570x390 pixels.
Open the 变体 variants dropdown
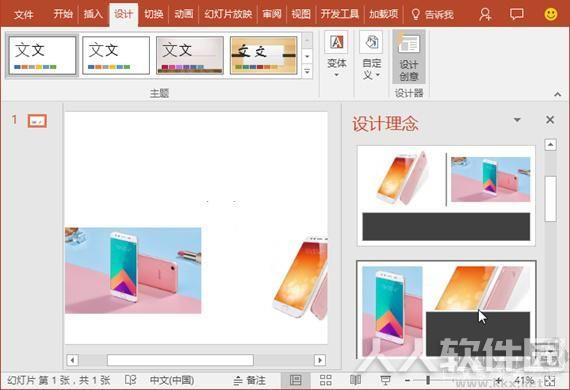pyautogui.click(x=336, y=55)
